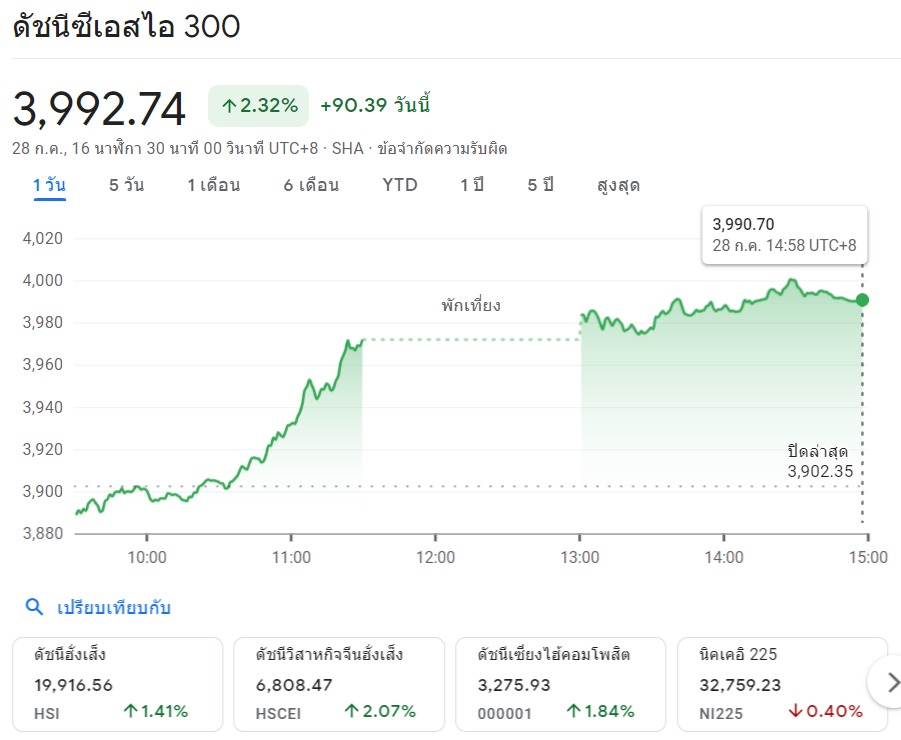Image resolution: width=901 pixels, height=740 pixels.
Task: Open the ดัชนีฮั่งเส็ง HSI card
Action: click(x=117, y=684)
